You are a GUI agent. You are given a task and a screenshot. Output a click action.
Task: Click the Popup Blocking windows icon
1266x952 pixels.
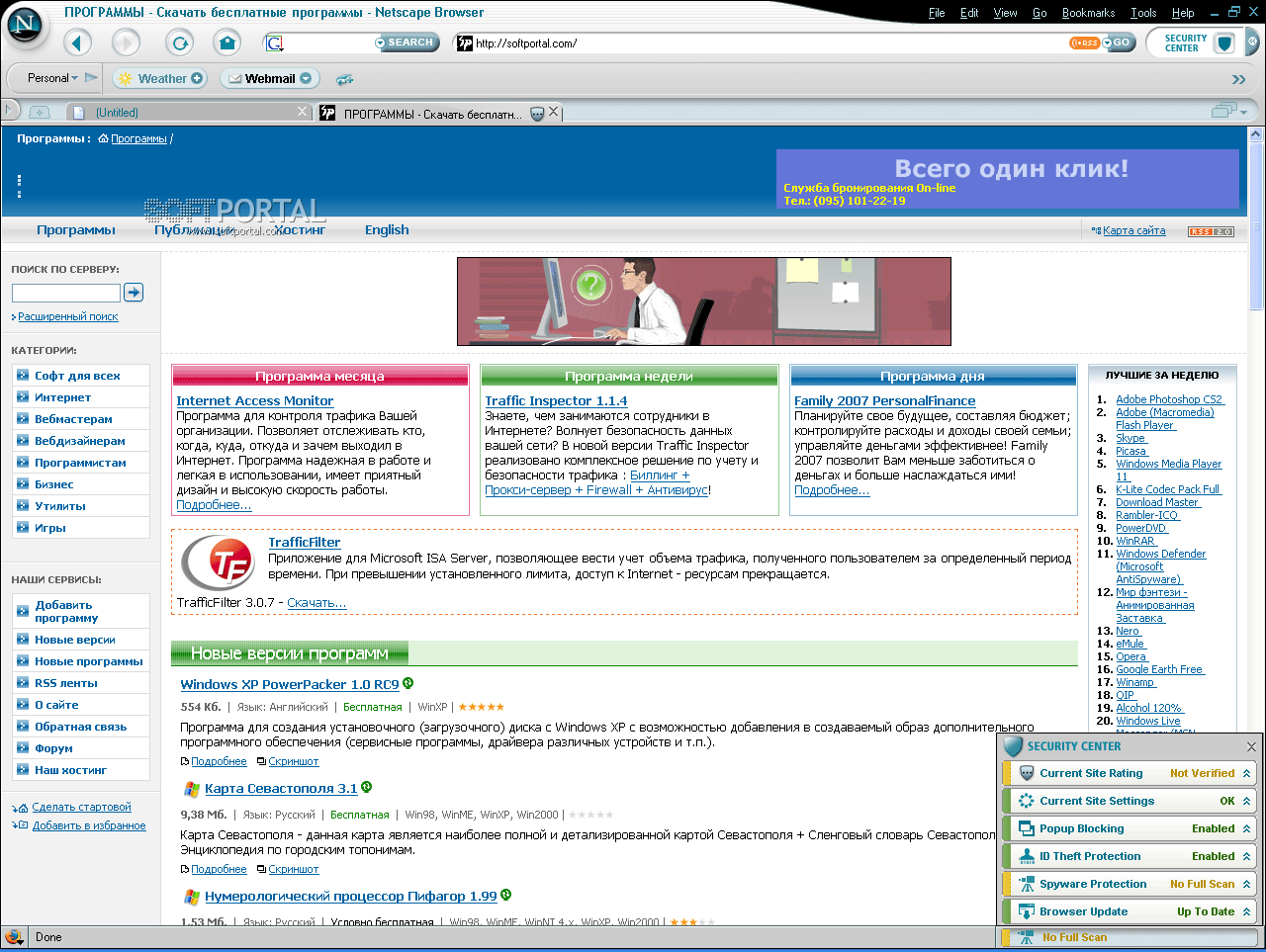point(1027,828)
